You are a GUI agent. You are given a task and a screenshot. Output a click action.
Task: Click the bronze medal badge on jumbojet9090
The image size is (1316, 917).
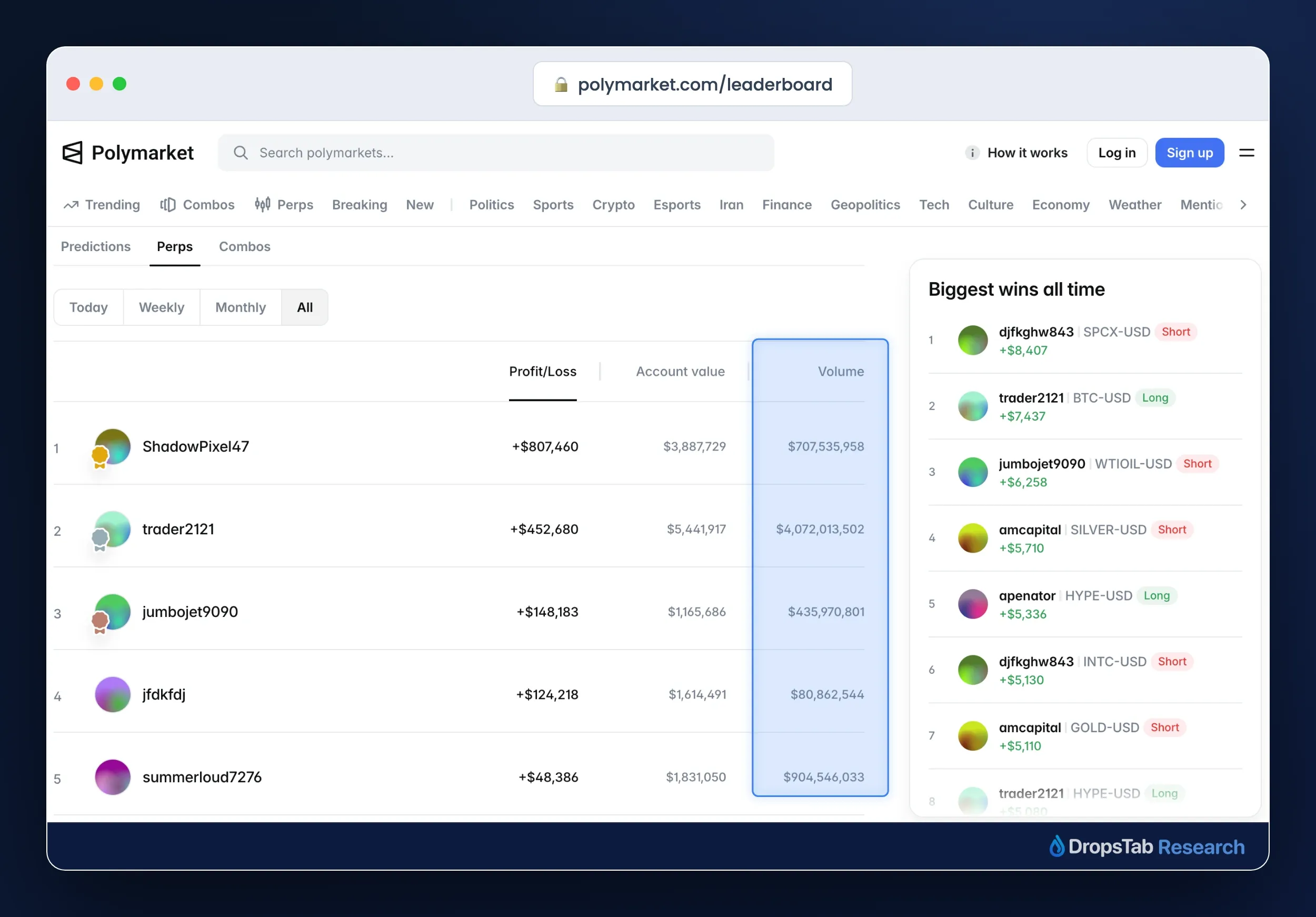pos(99,622)
